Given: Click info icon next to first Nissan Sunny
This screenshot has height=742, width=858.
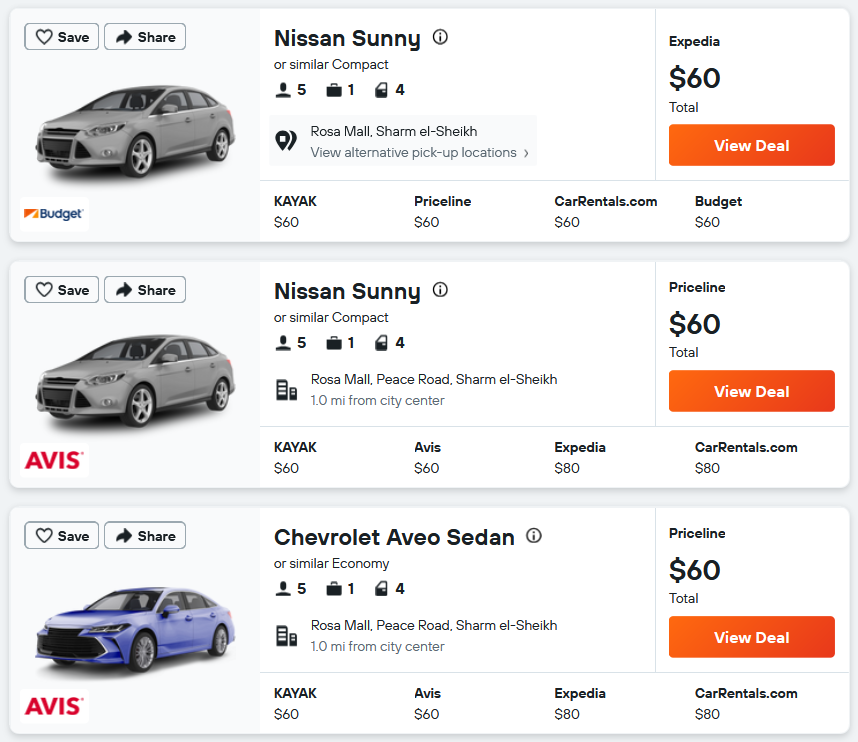Looking at the screenshot, I should pos(440,37).
